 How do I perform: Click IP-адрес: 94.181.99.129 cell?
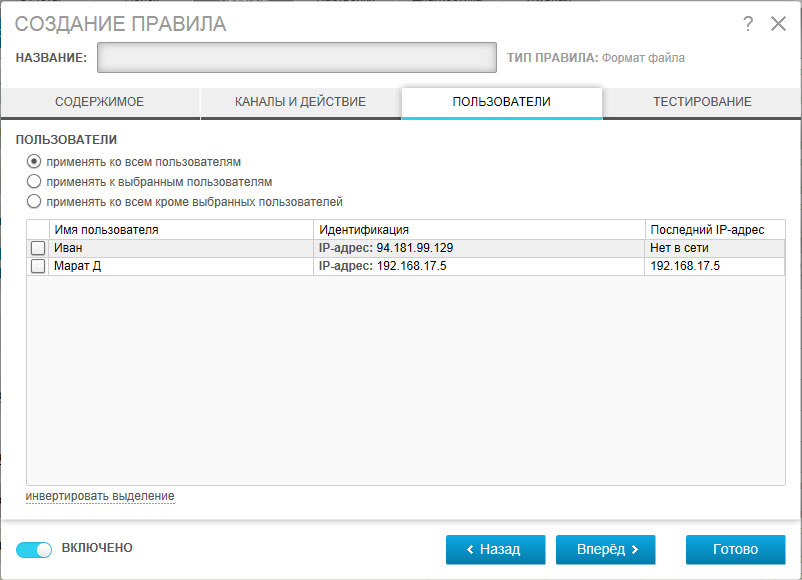[x=479, y=248]
